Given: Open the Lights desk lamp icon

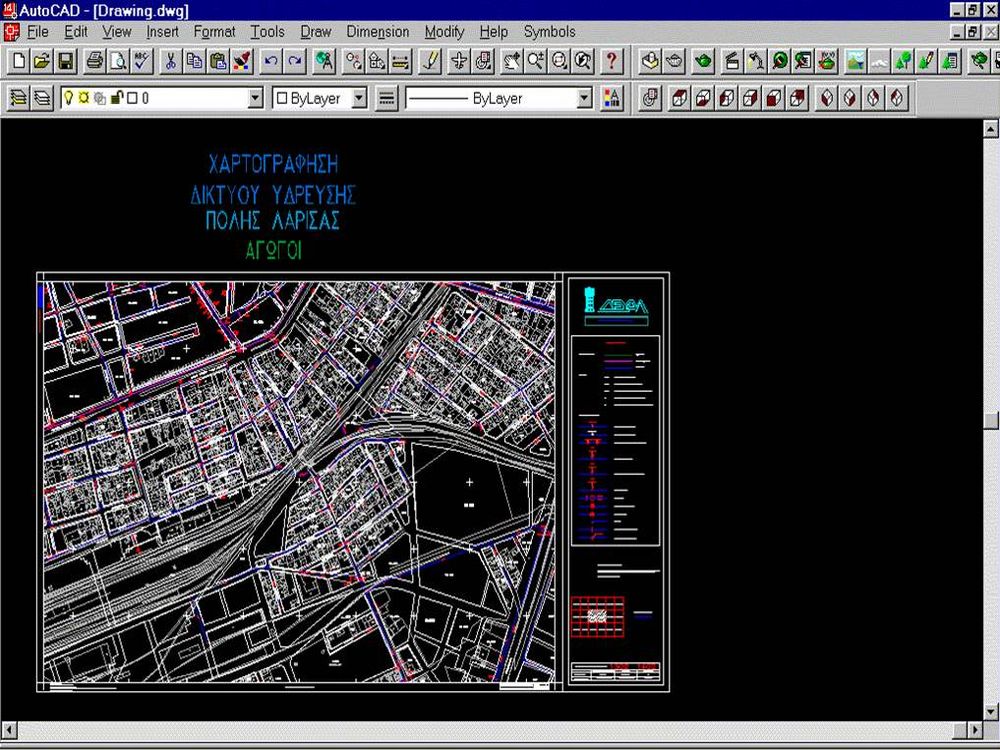Looking at the screenshot, I should pos(756,61).
